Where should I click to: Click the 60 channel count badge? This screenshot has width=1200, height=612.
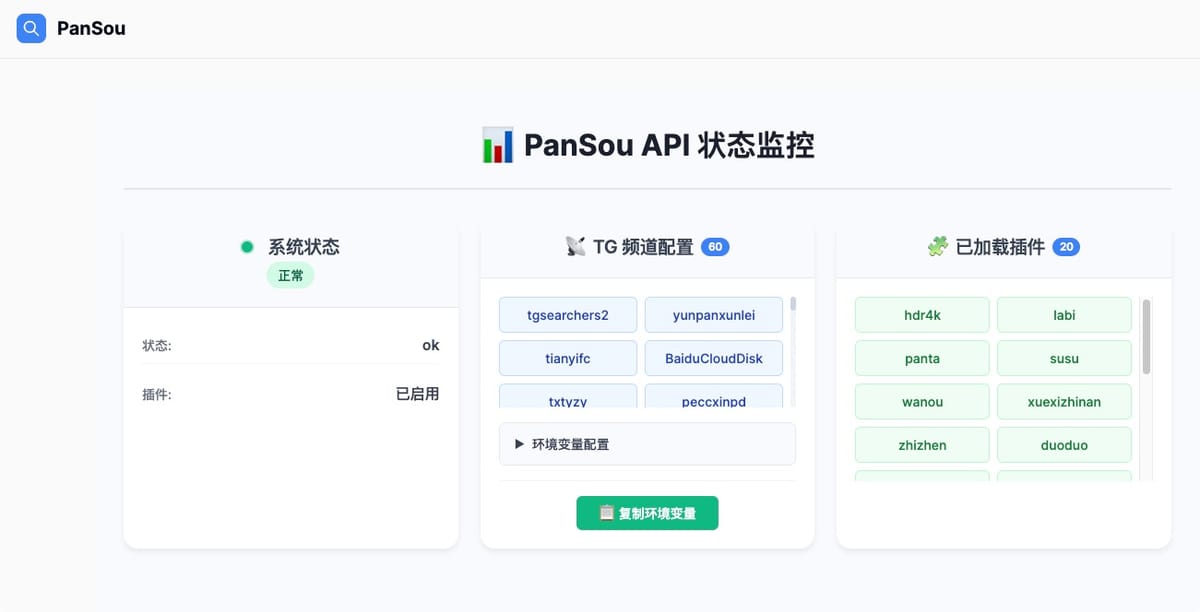(x=715, y=247)
